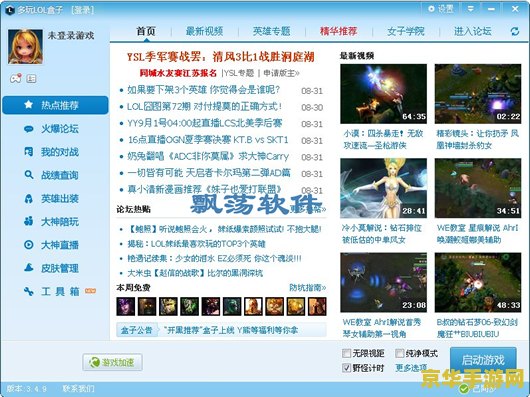Play the video thumbnail with duration 23:08

(383, 282)
